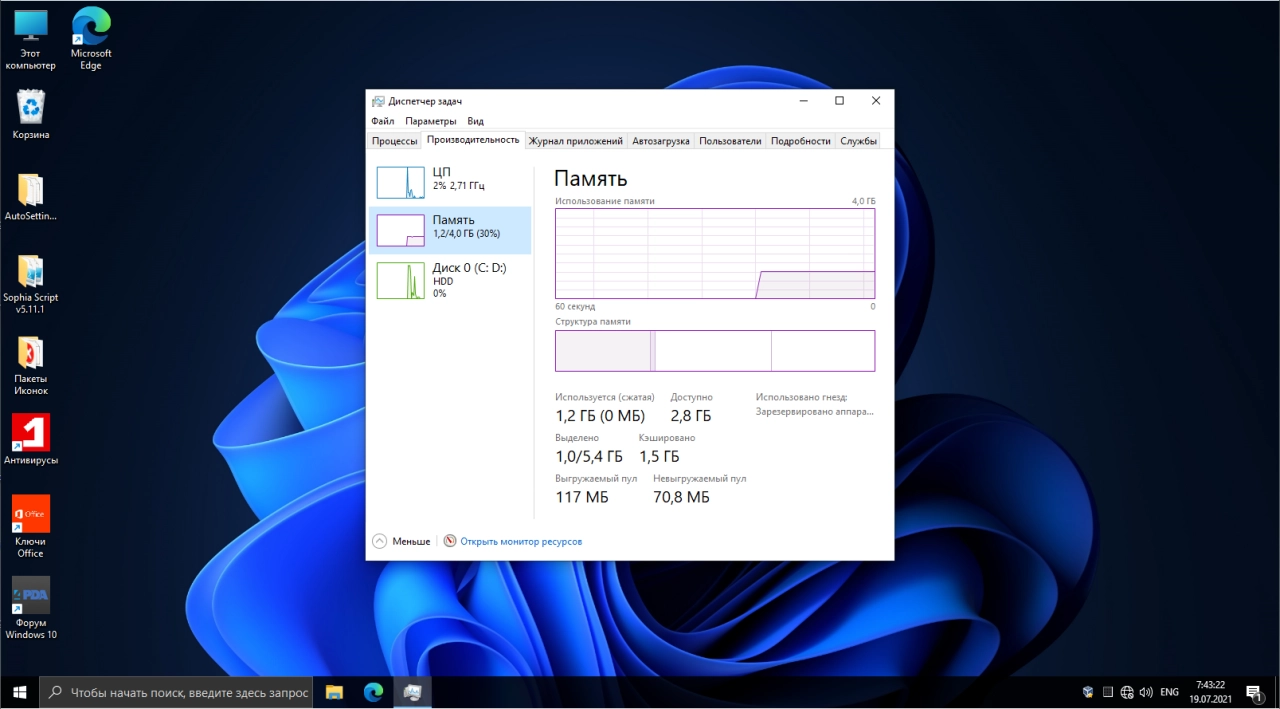This screenshot has width=1280, height=709.
Task: Switch to the Службы tab
Action: [x=858, y=141]
